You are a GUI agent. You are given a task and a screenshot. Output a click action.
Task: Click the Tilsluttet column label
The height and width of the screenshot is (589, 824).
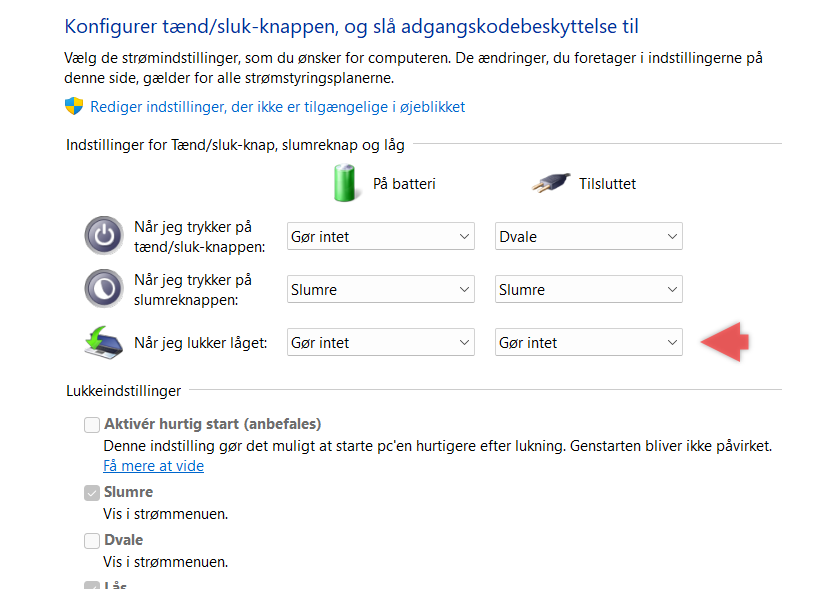(x=607, y=184)
